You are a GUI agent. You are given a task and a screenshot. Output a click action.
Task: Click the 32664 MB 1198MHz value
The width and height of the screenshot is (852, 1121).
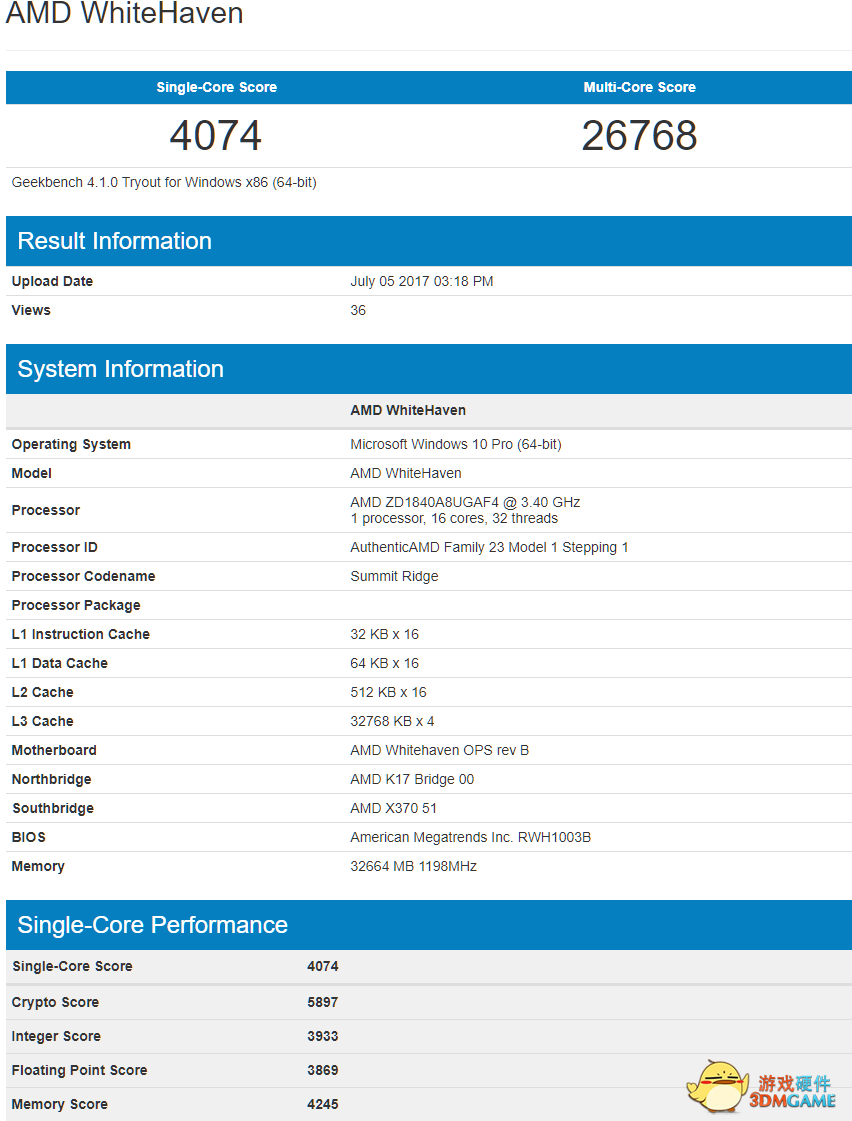pyautogui.click(x=414, y=866)
